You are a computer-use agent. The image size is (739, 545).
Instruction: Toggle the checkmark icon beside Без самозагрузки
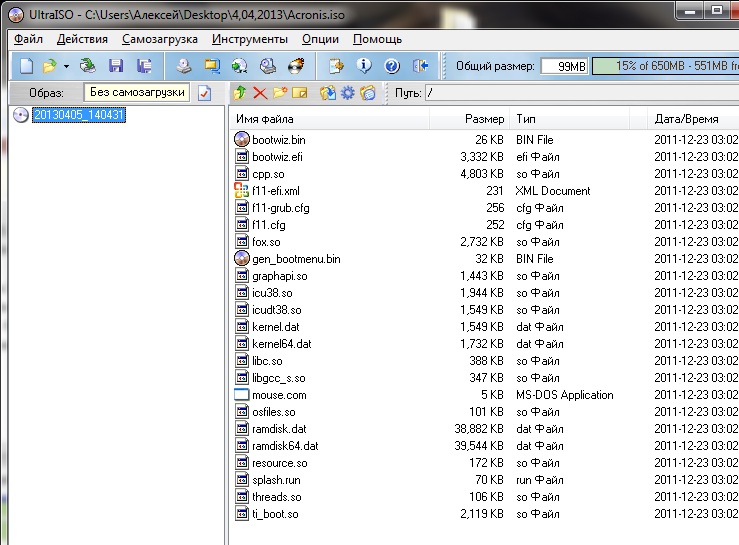[x=205, y=93]
